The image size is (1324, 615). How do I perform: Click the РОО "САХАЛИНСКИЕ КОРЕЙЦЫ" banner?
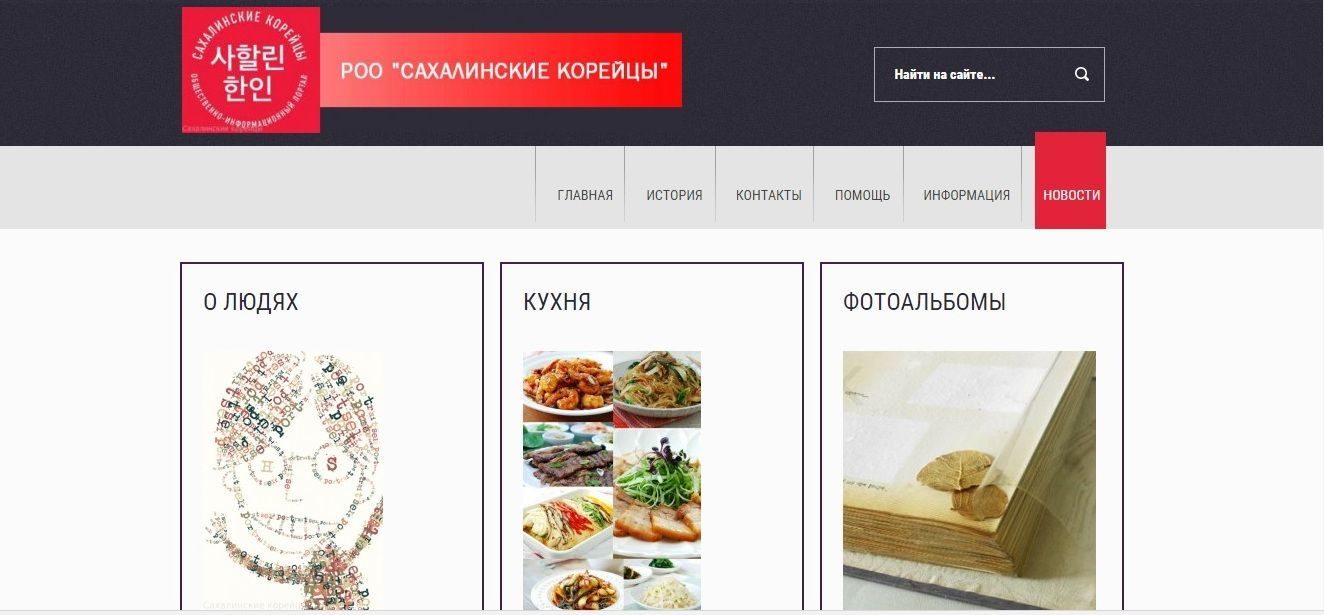[x=501, y=70]
